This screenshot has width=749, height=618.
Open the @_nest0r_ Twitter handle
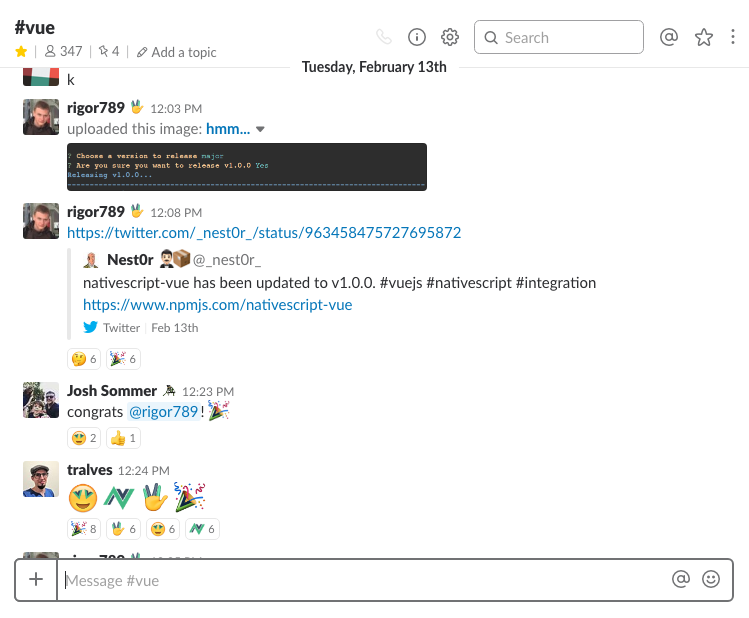(x=226, y=260)
